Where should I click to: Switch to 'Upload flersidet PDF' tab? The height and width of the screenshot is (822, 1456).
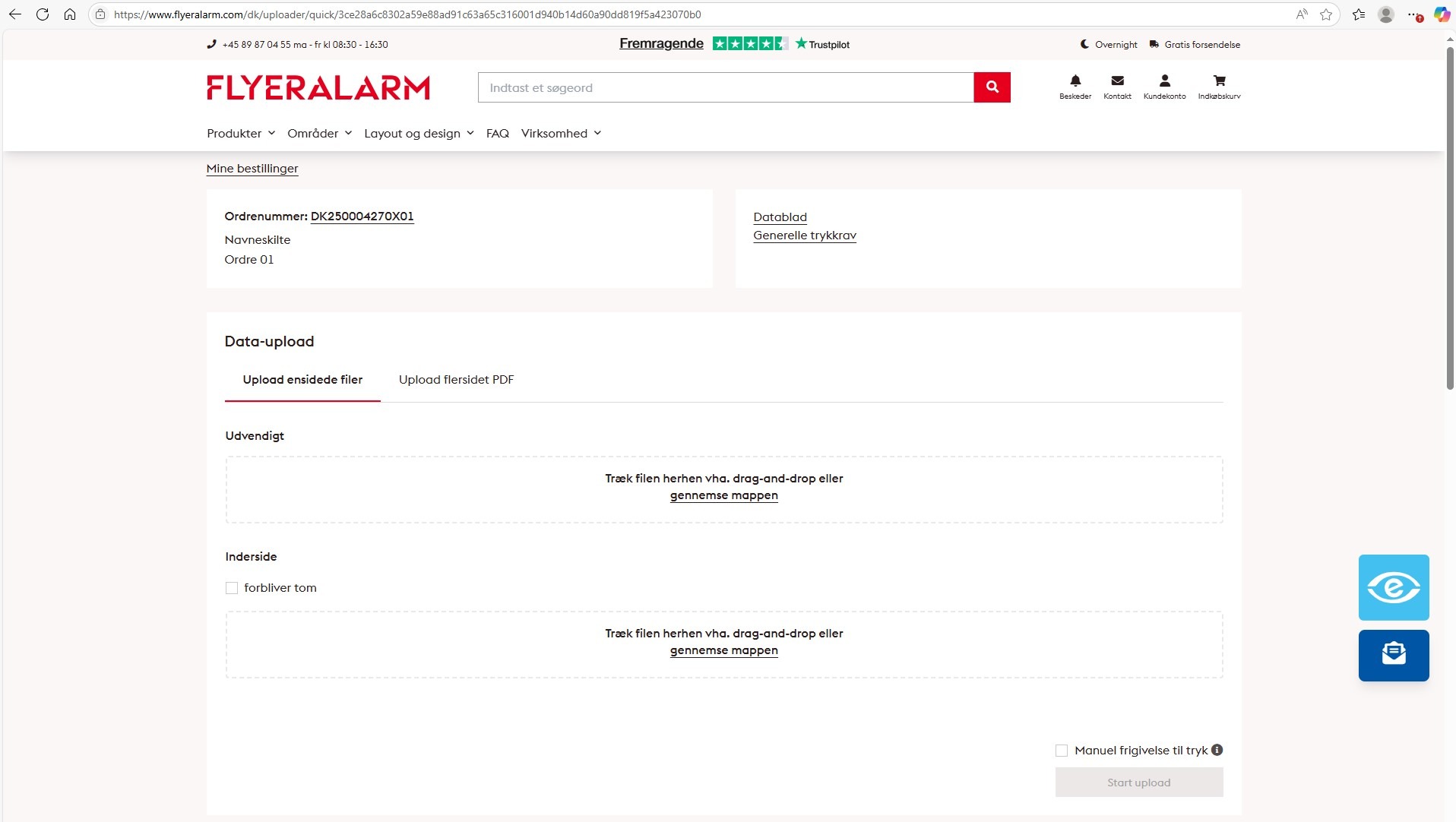(x=456, y=380)
